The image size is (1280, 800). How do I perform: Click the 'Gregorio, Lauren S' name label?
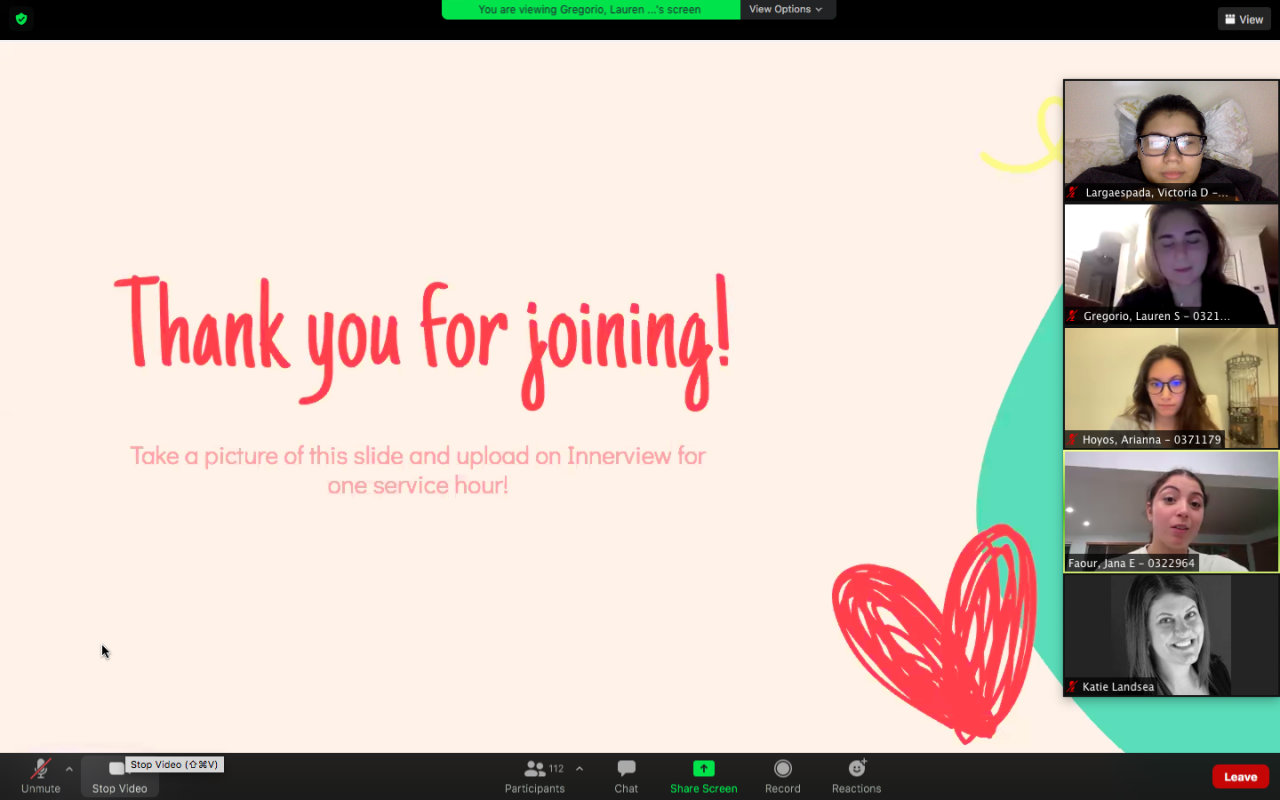1156,316
